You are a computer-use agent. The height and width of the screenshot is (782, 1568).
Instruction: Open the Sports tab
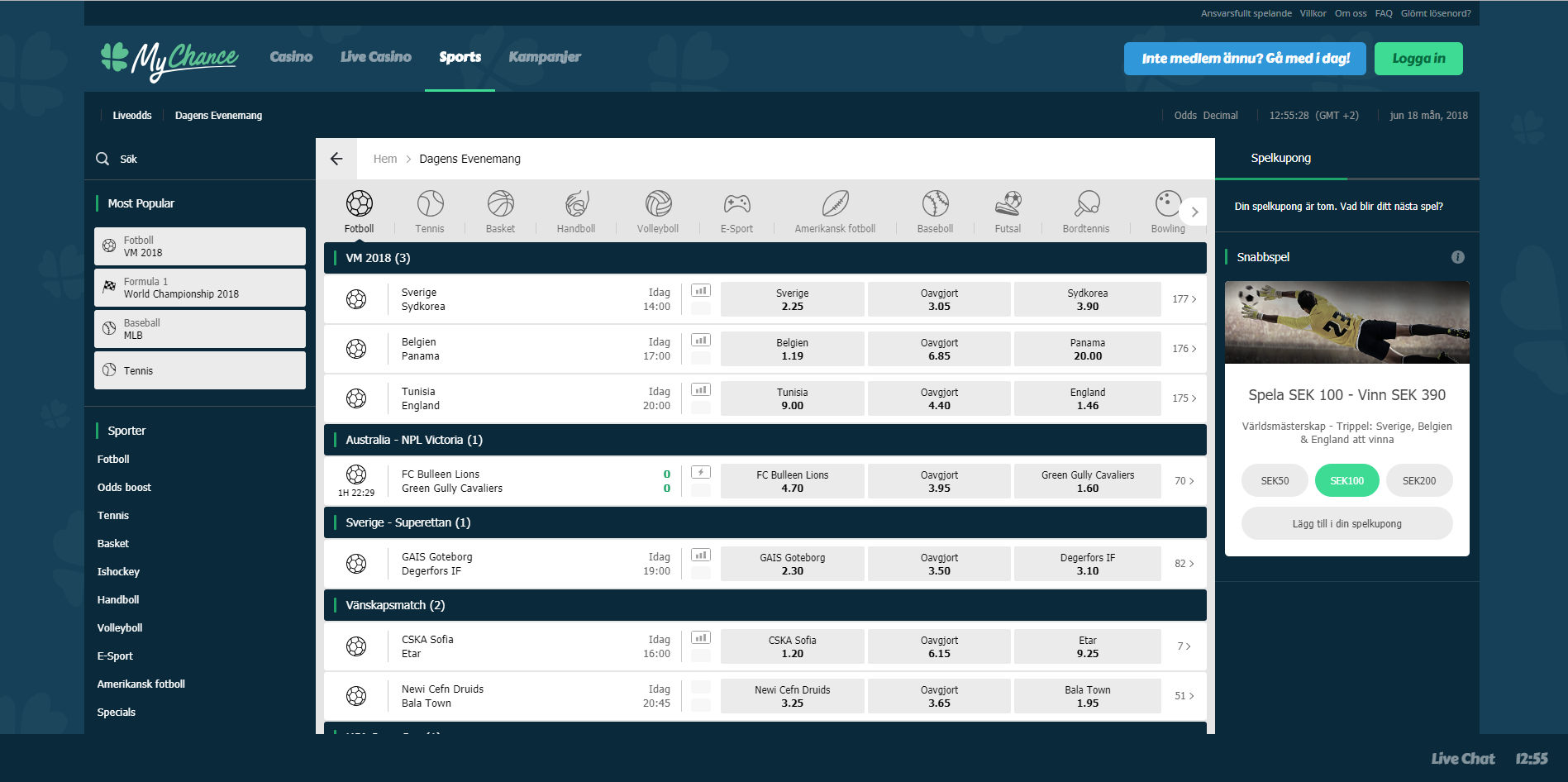(x=460, y=57)
